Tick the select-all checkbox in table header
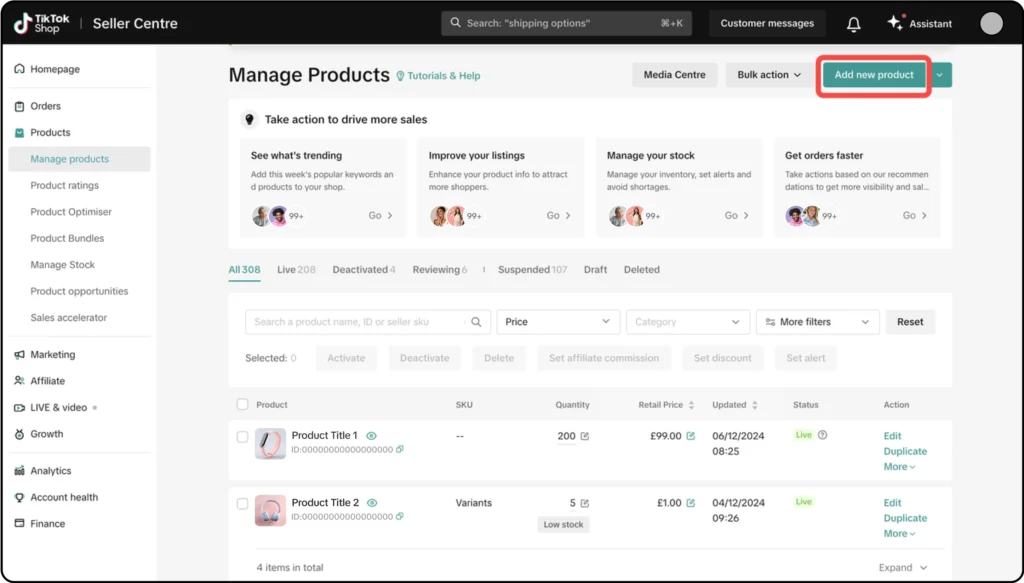Viewport: 1024px width, 583px height. 242,405
